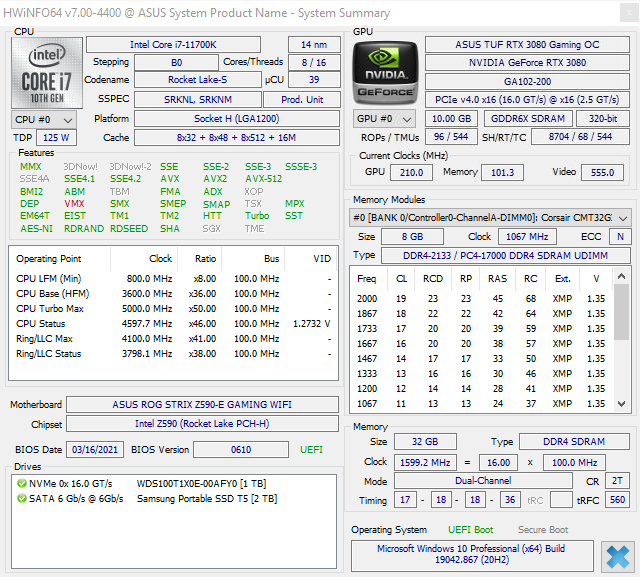The width and height of the screenshot is (640, 577).
Task: Click the CPU Base (HFM) row
Action: pos(173,294)
